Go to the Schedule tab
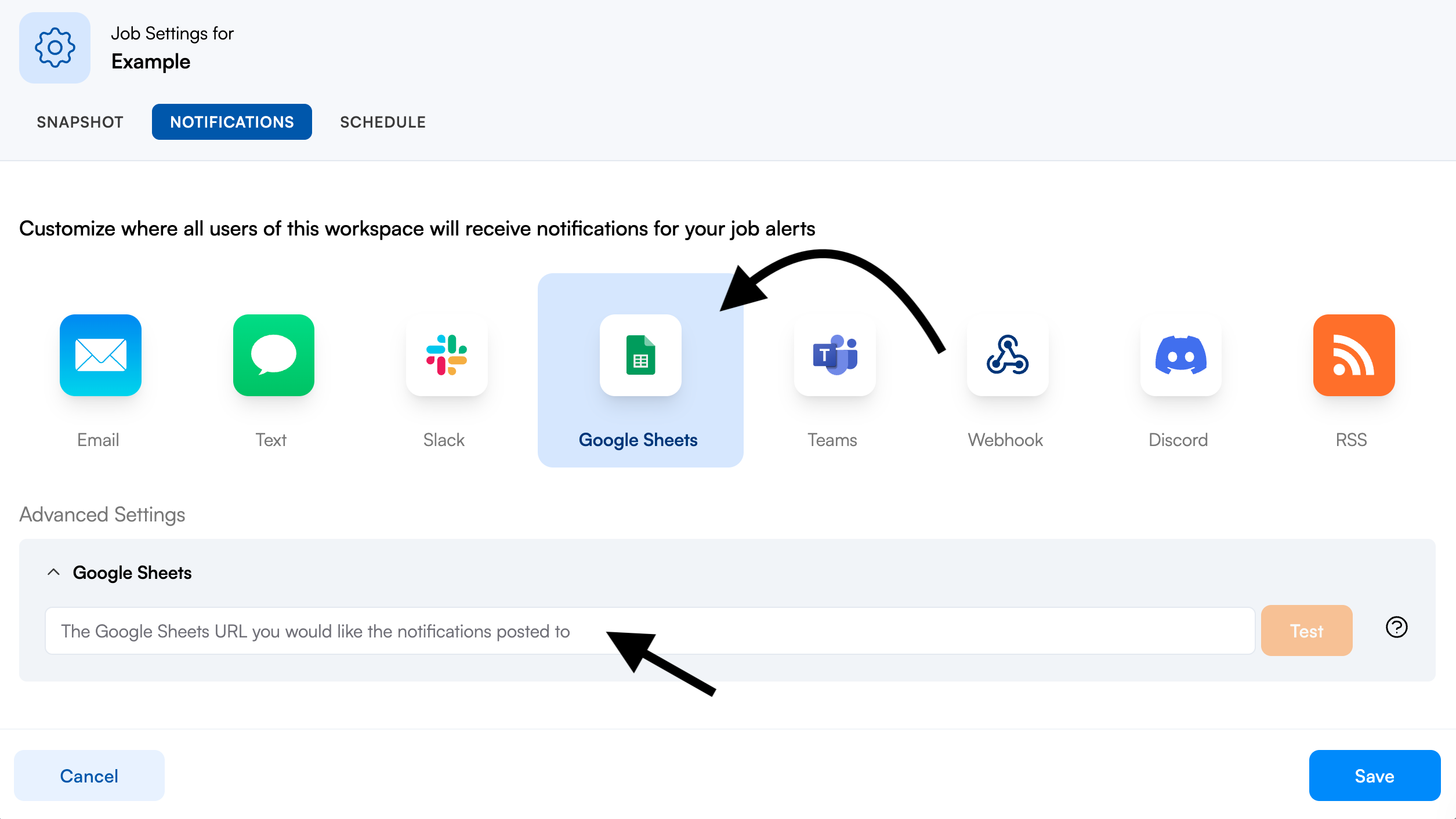1456x819 pixels. point(383,122)
